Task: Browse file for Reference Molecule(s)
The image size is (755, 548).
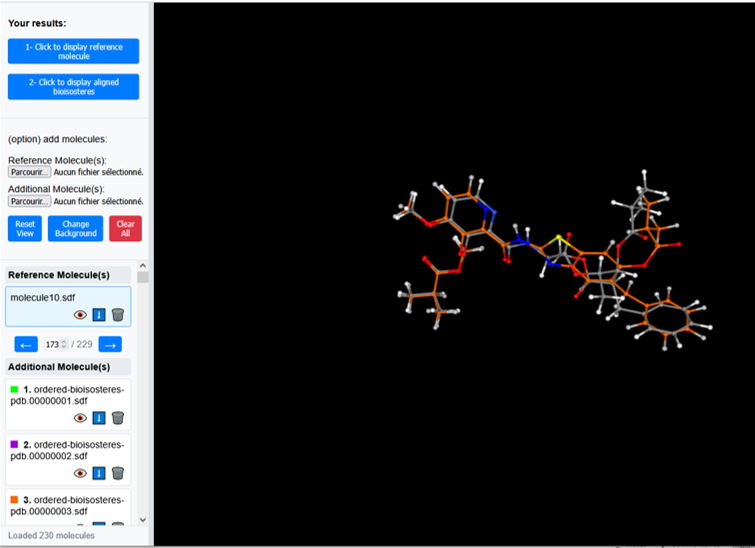Action: tap(30, 172)
